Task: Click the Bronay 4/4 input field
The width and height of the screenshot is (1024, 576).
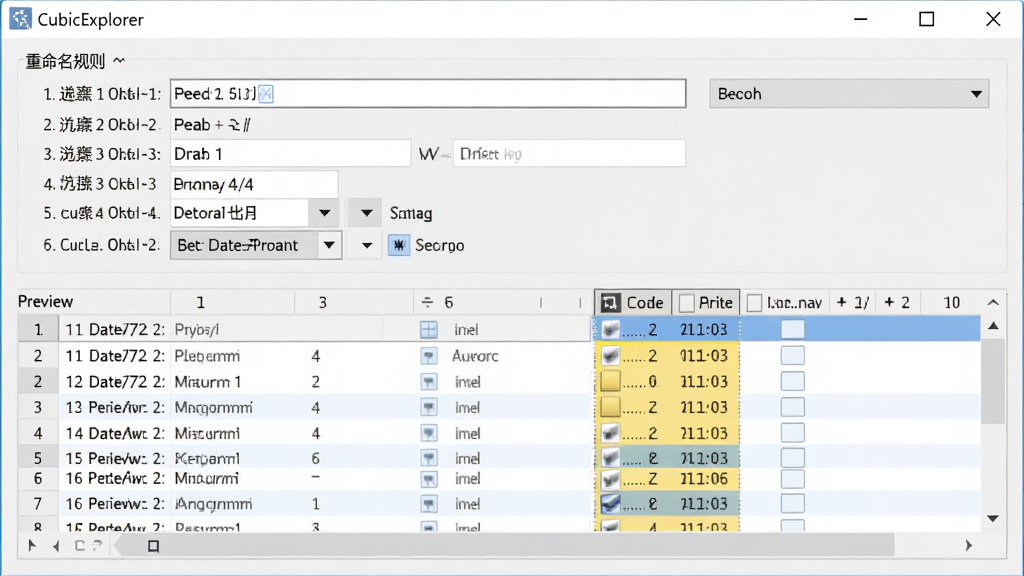Action: tap(254, 184)
